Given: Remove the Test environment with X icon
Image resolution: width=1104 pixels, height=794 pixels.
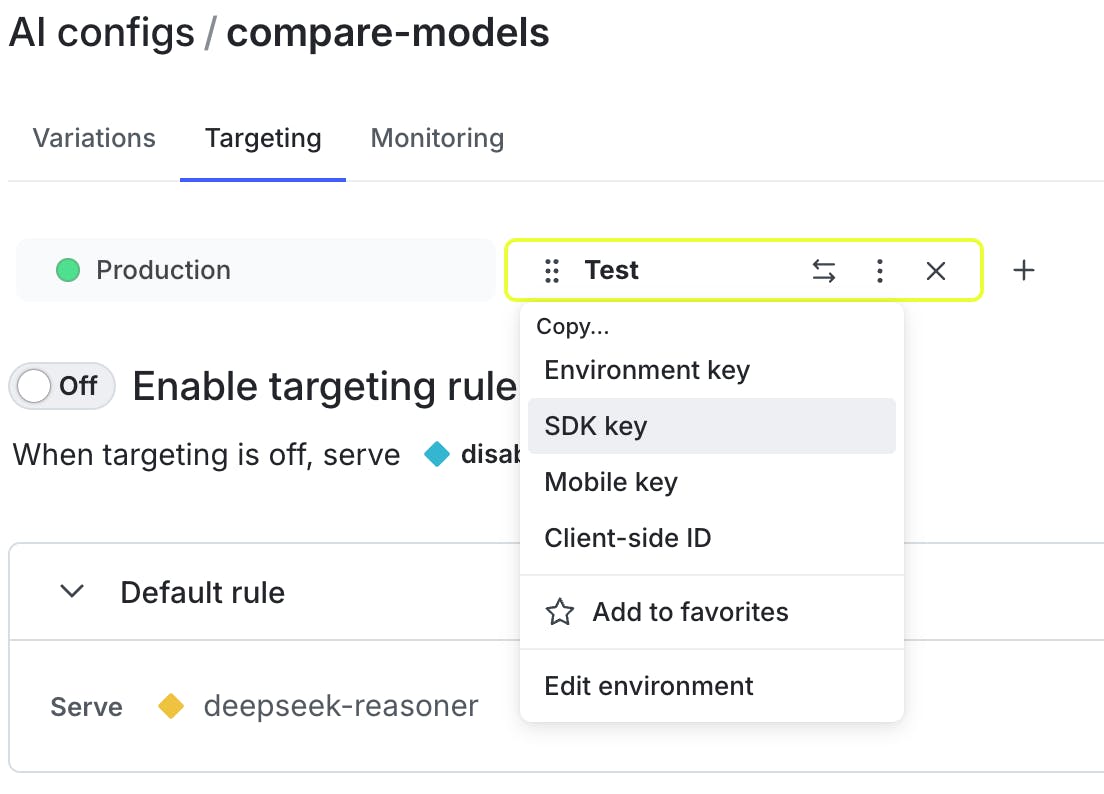Looking at the screenshot, I should point(935,271).
